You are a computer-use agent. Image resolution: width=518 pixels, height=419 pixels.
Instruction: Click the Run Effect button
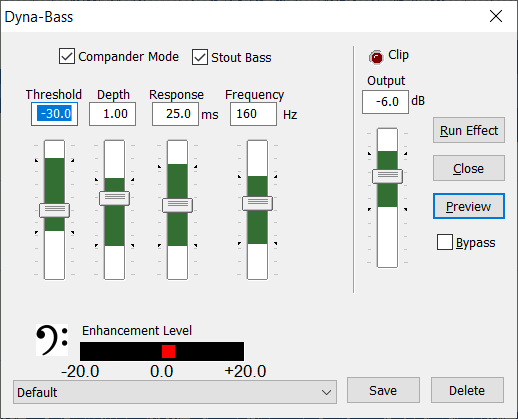pyautogui.click(x=469, y=130)
